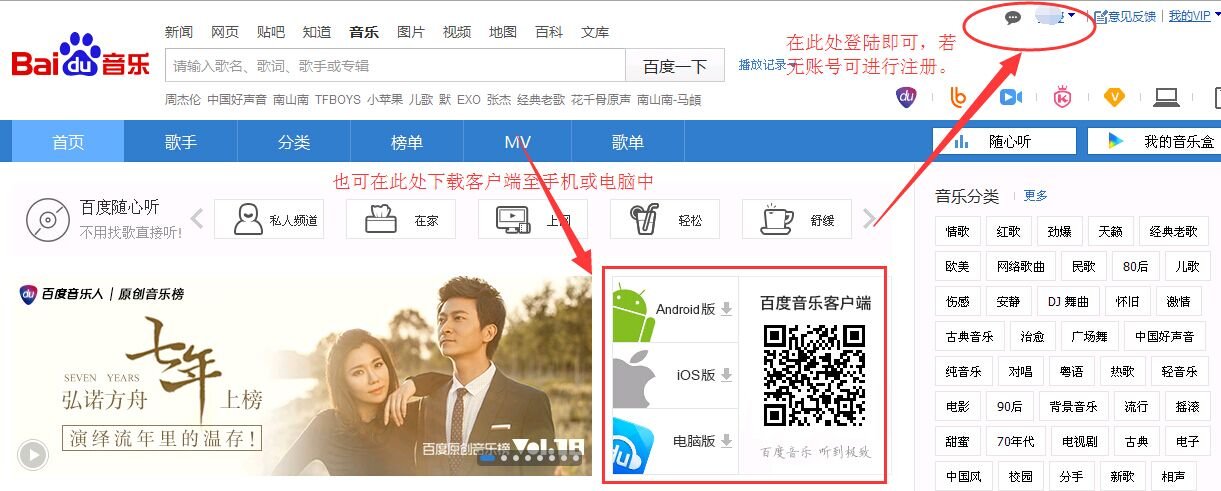The image size is (1221, 491).
Task: Open the 七年 banner image
Action: [x=303, y=376]
